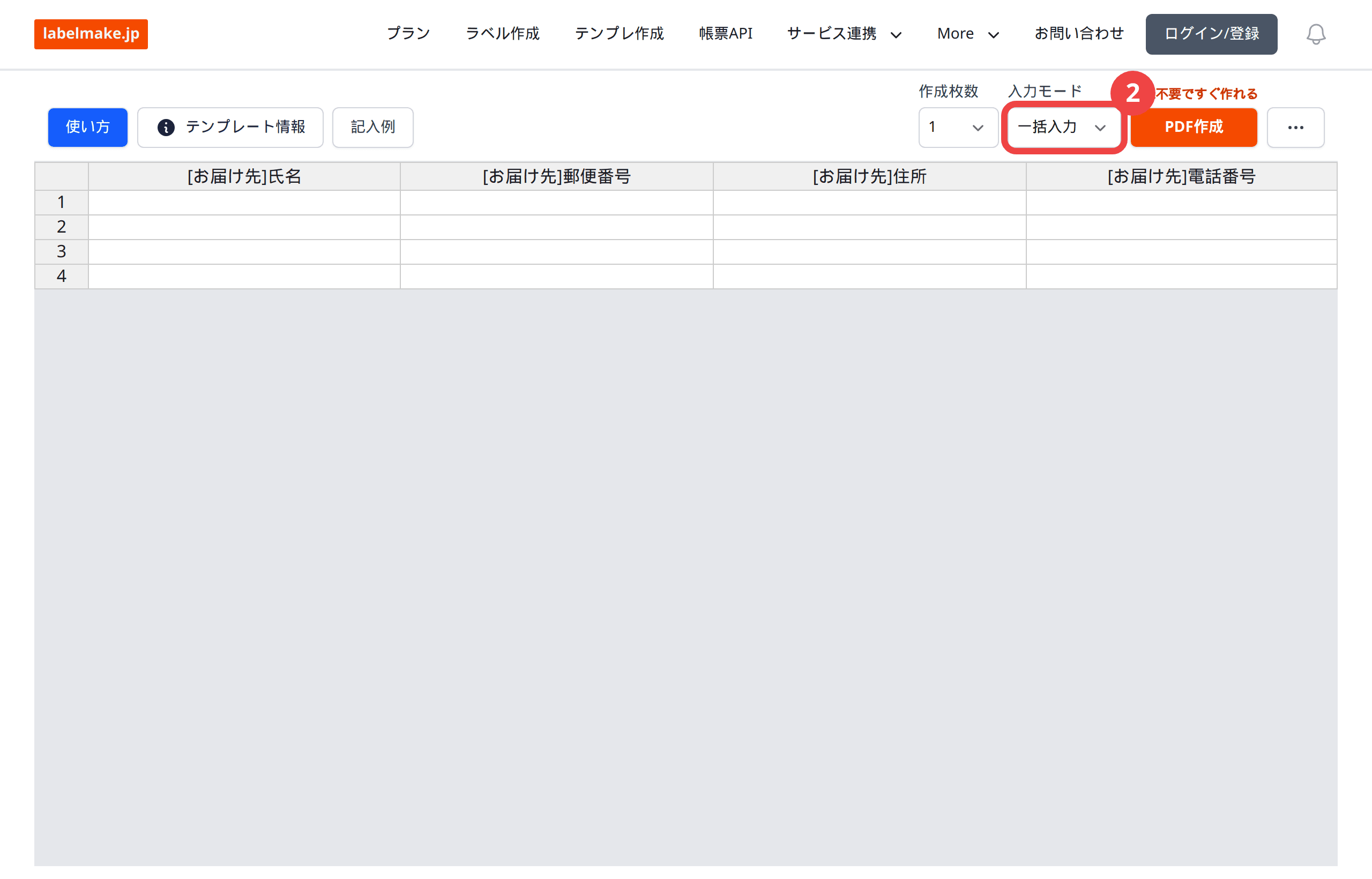Select row header 2

coord(62,227)
